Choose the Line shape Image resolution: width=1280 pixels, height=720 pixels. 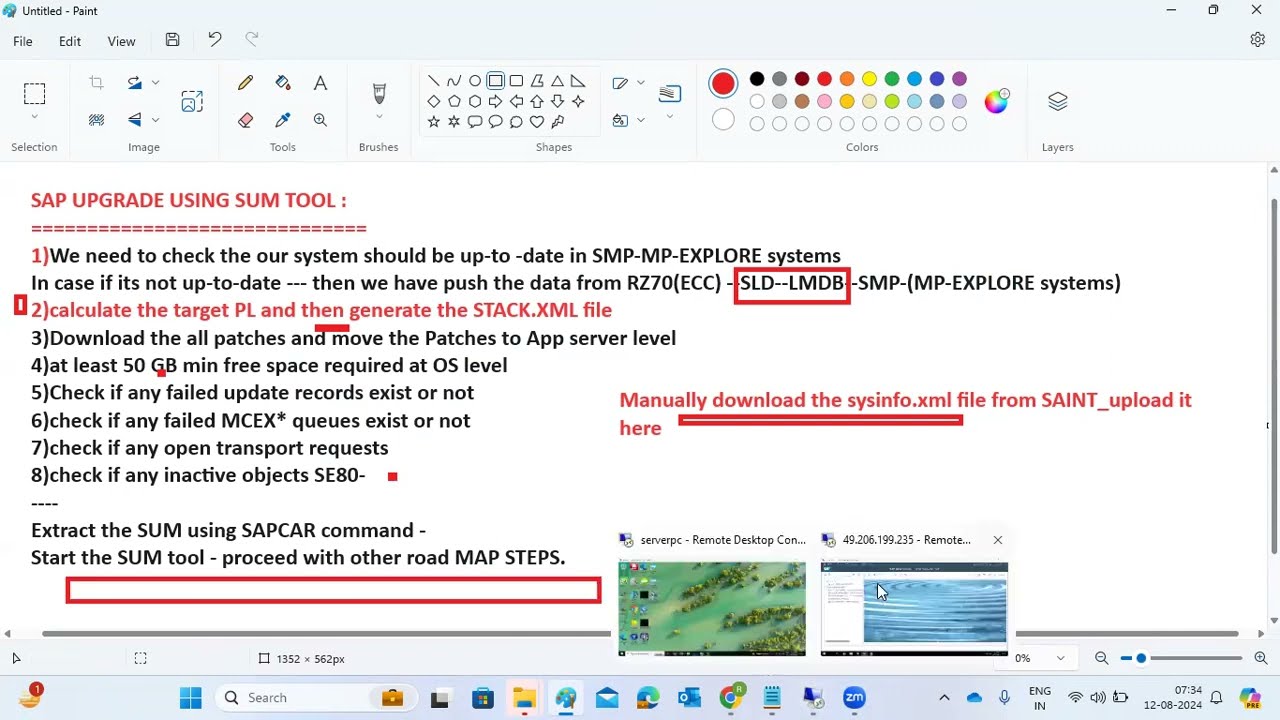coord(433,81)
